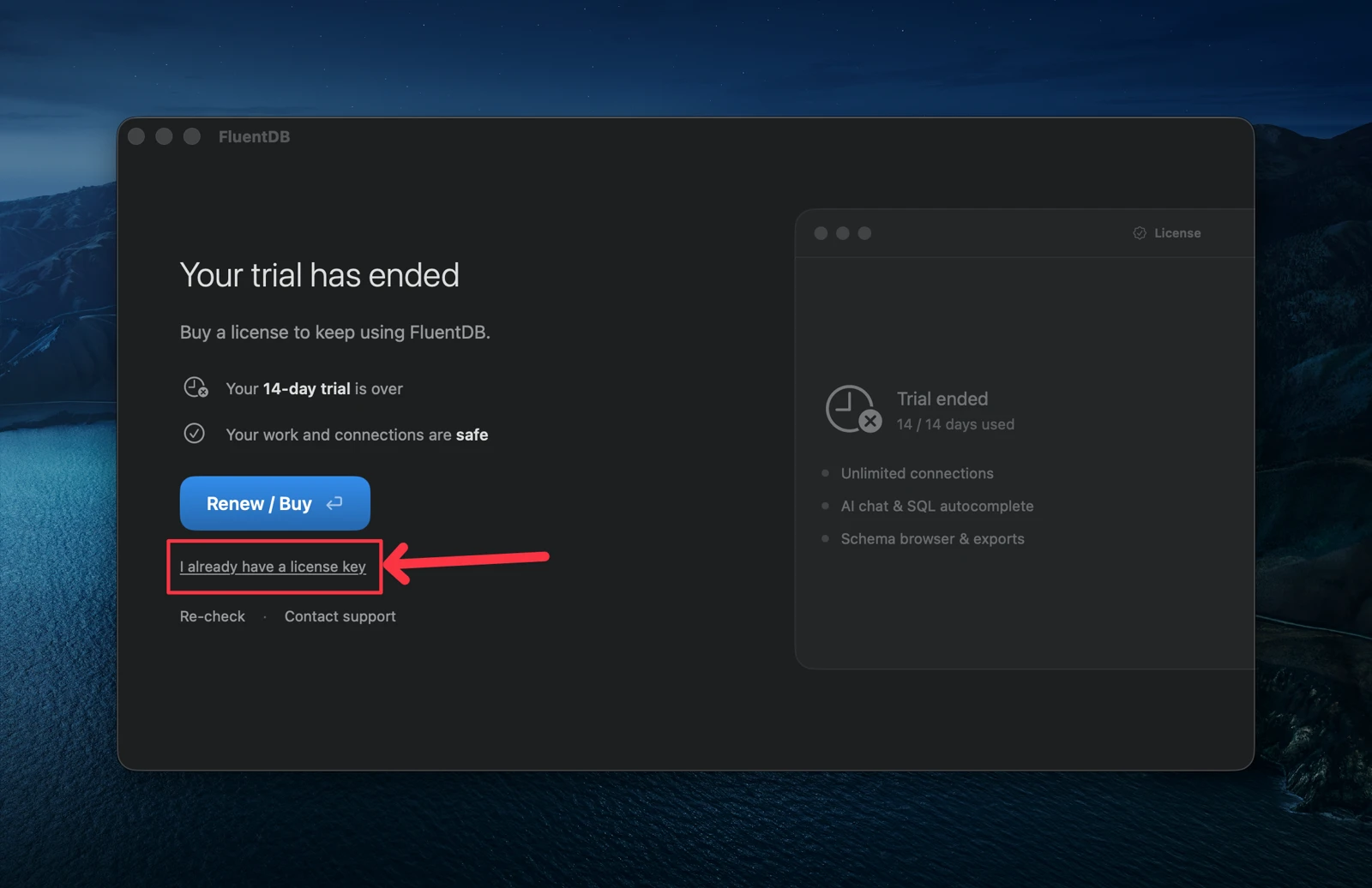
Task: Click the 'Your trial has ended' heading
Action: pyautogui.click(x=320, y=275)
